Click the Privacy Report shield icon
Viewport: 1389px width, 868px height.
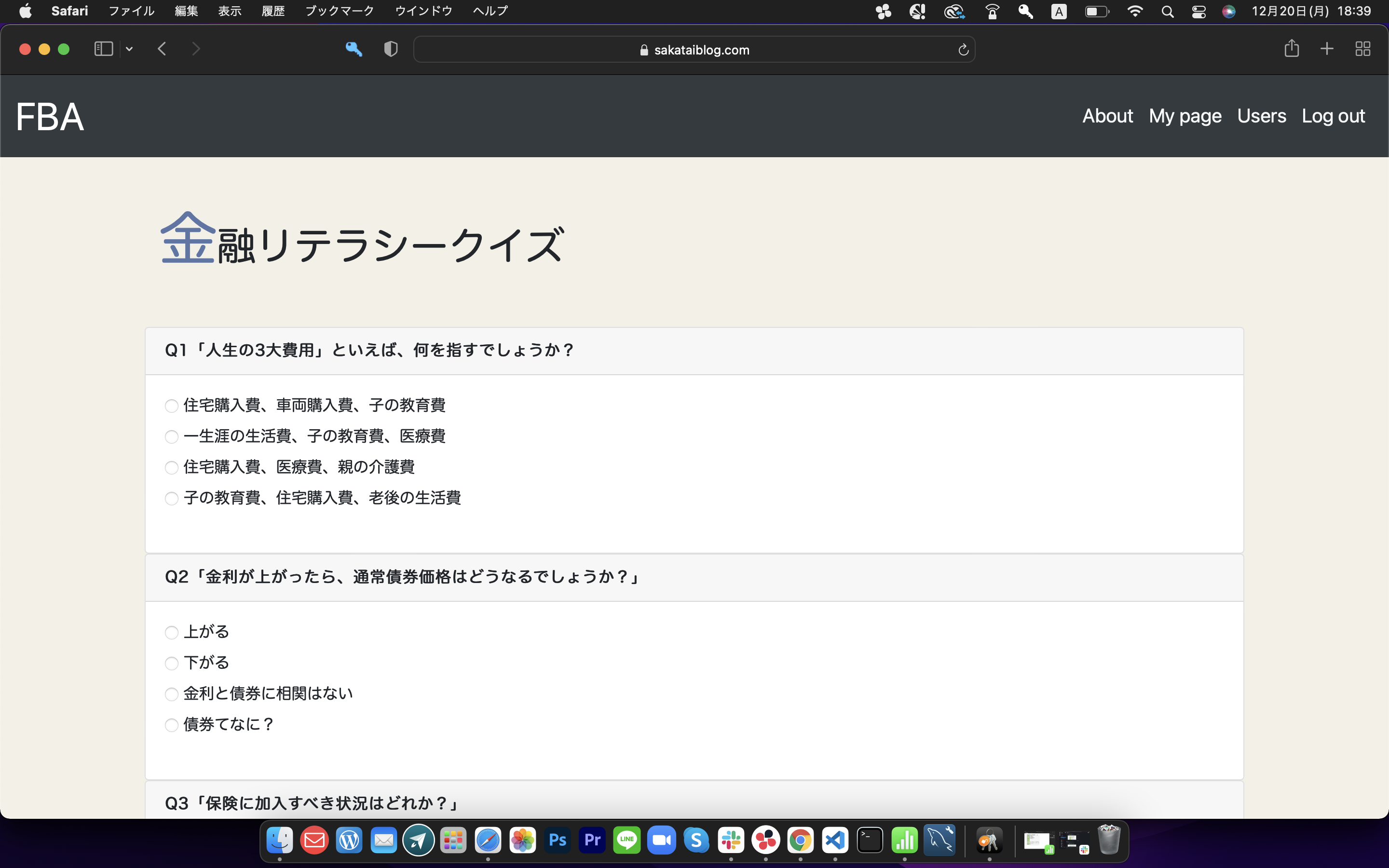[390, 49]
